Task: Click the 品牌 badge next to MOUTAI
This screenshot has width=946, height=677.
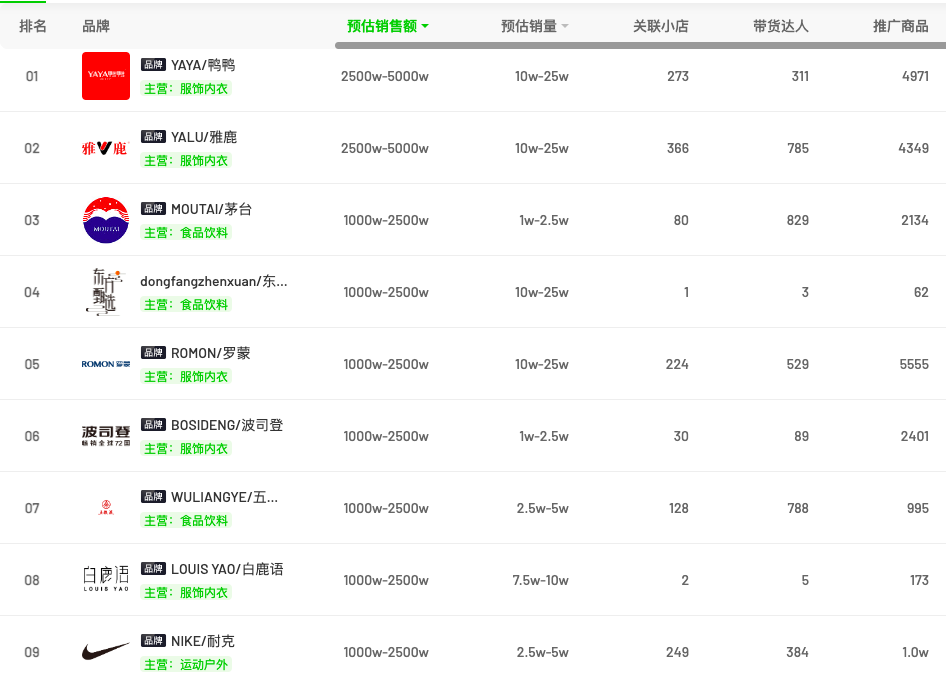Action: [x=153, y=209]
